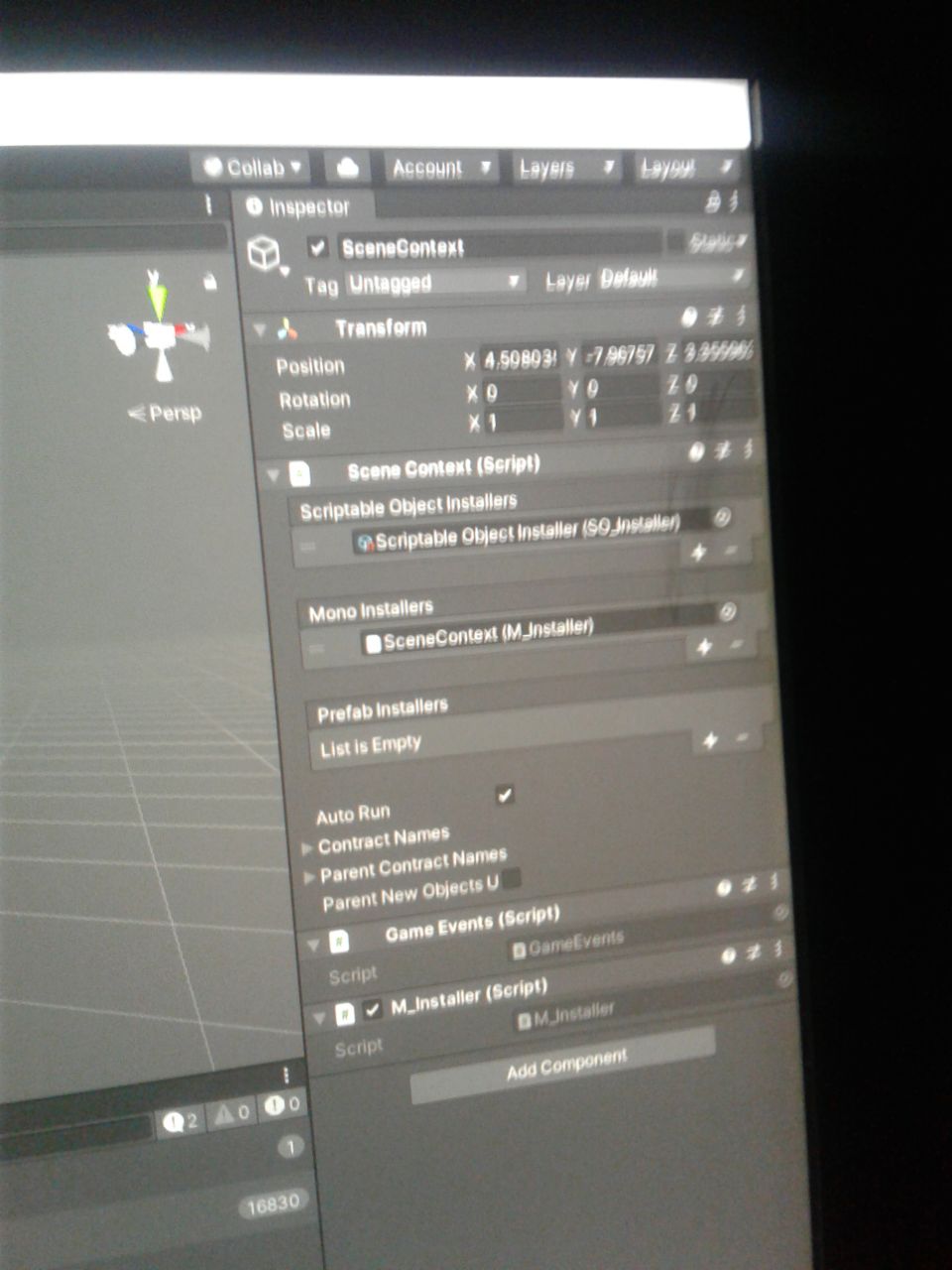Remove entry from Mono Installers list

[x=737, y=644]
